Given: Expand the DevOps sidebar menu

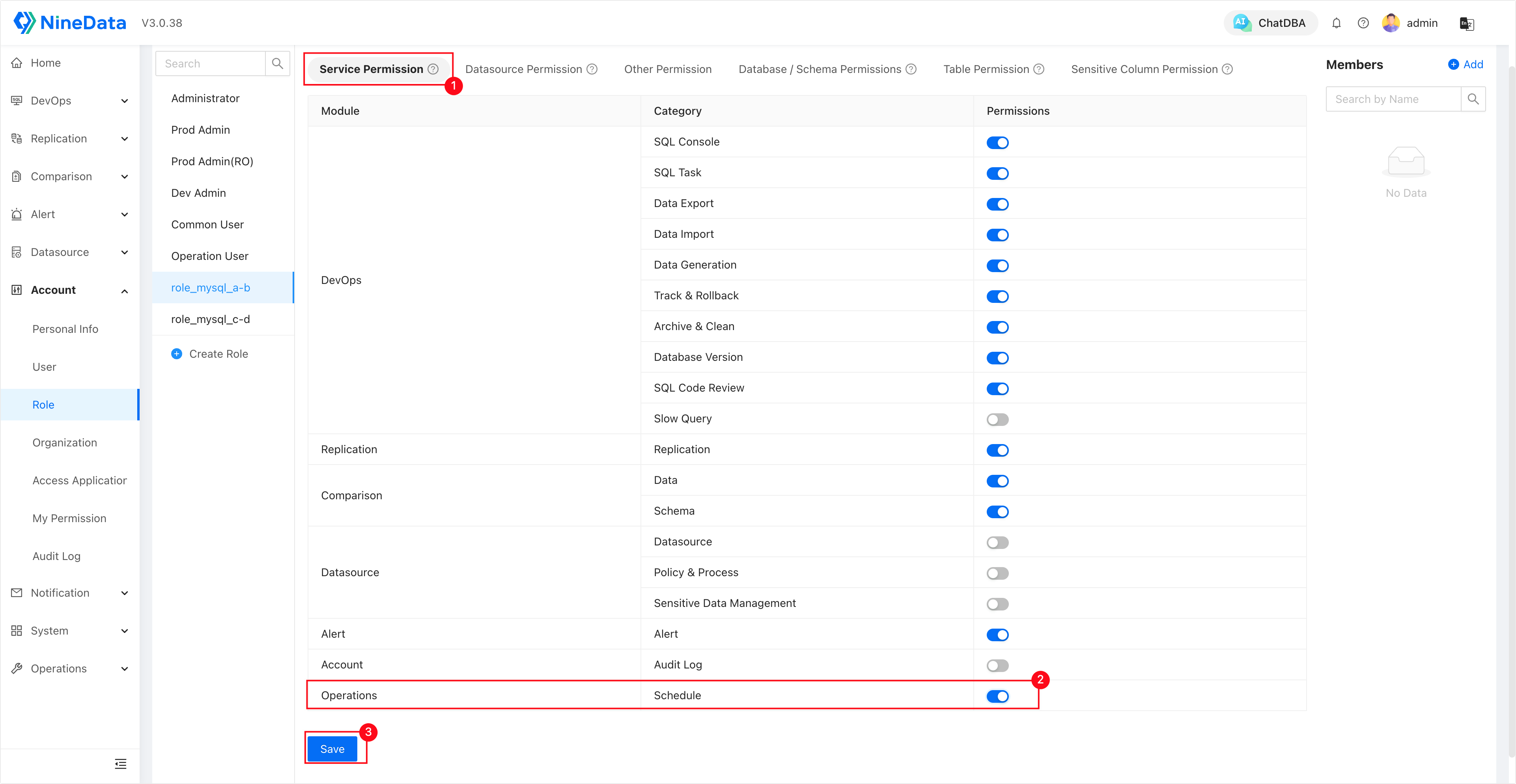Looking at the screenshot, I should [70, 101].
